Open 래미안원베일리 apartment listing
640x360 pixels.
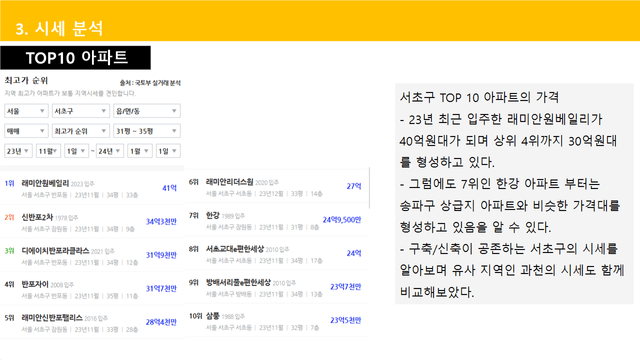45,184
